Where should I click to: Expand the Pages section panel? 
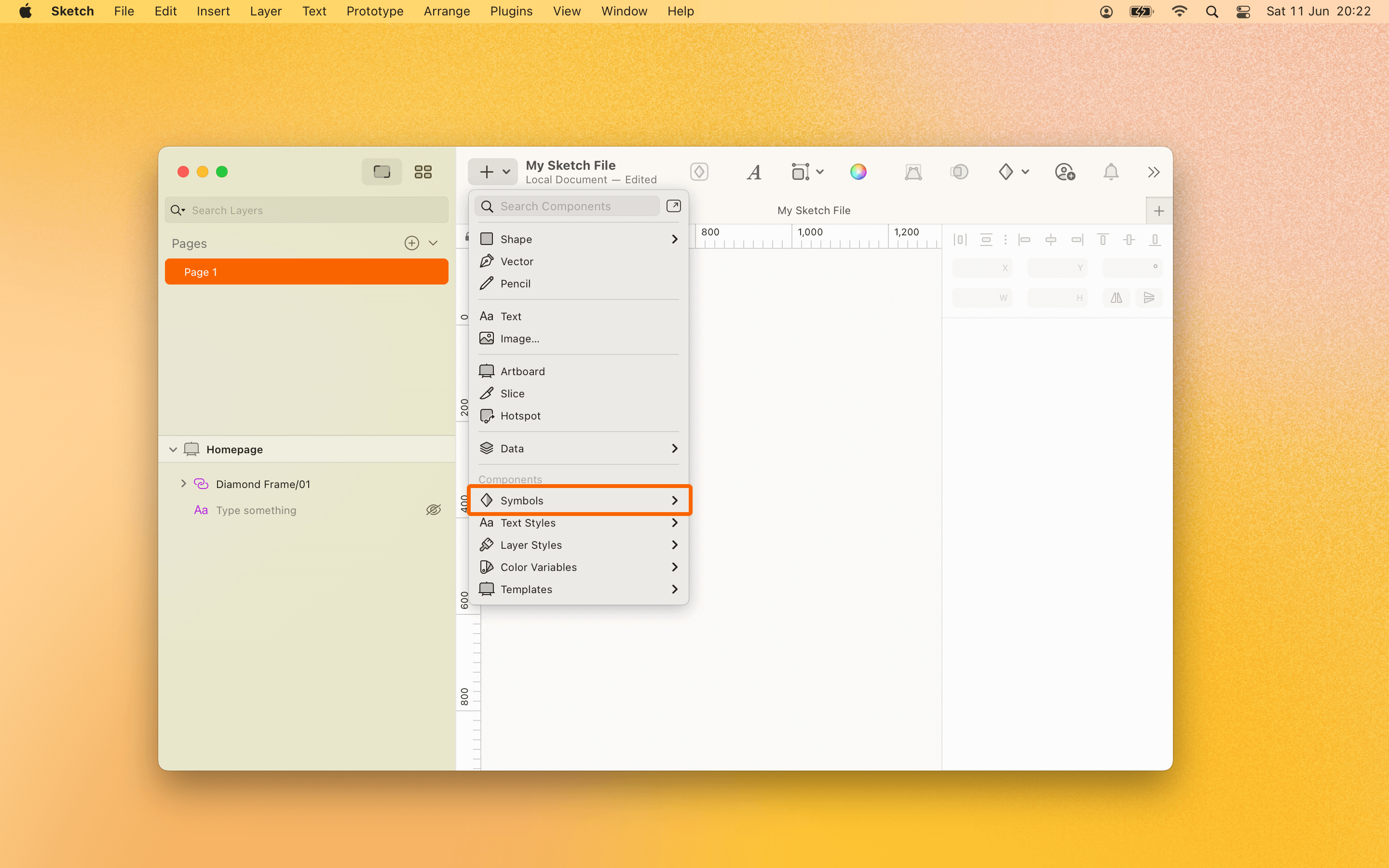pyautogui.click(x=435, y=243)
